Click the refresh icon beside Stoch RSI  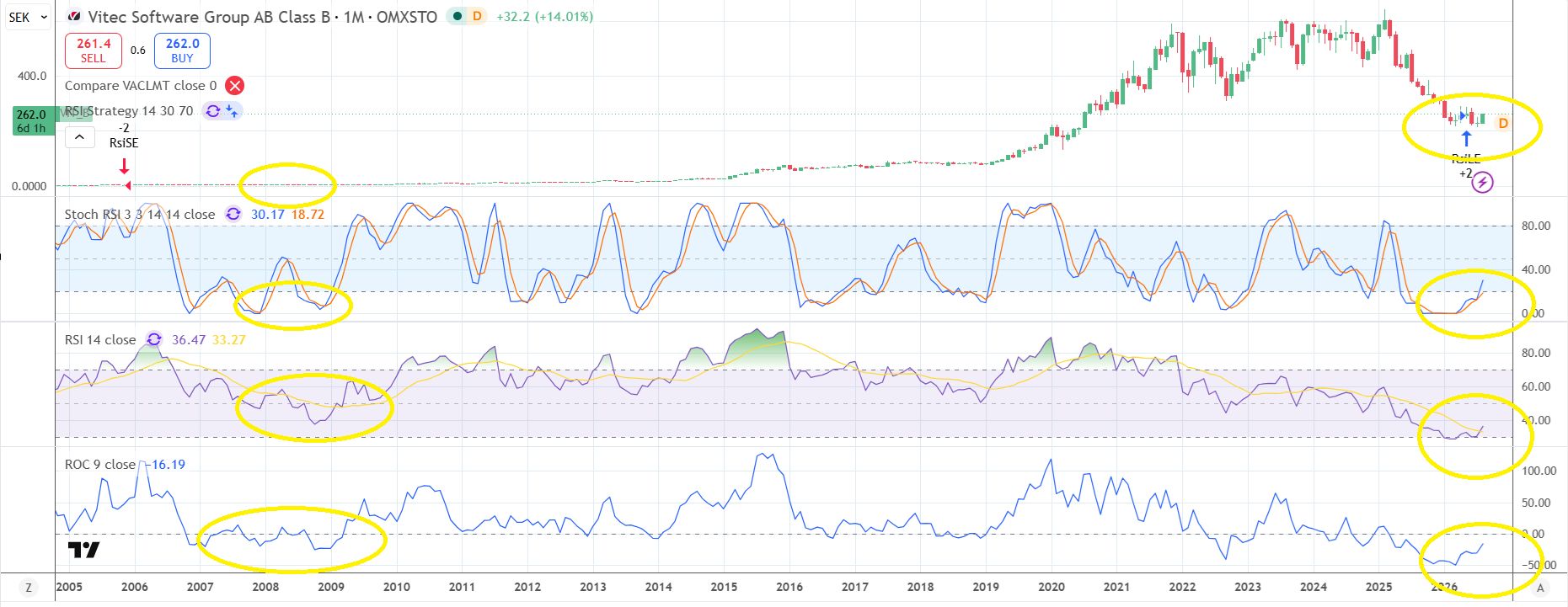click(233, 215)
